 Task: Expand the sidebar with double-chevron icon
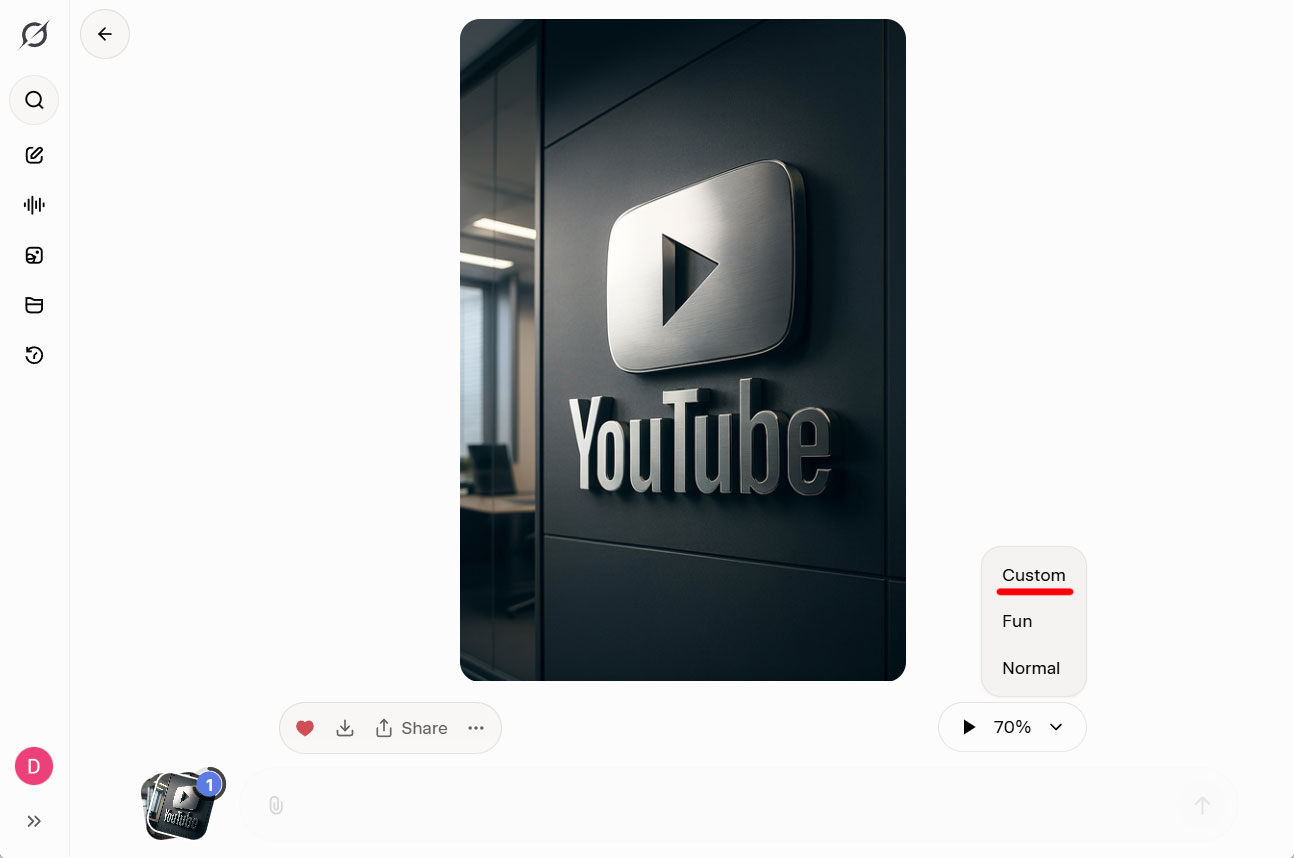click(34, 821)
